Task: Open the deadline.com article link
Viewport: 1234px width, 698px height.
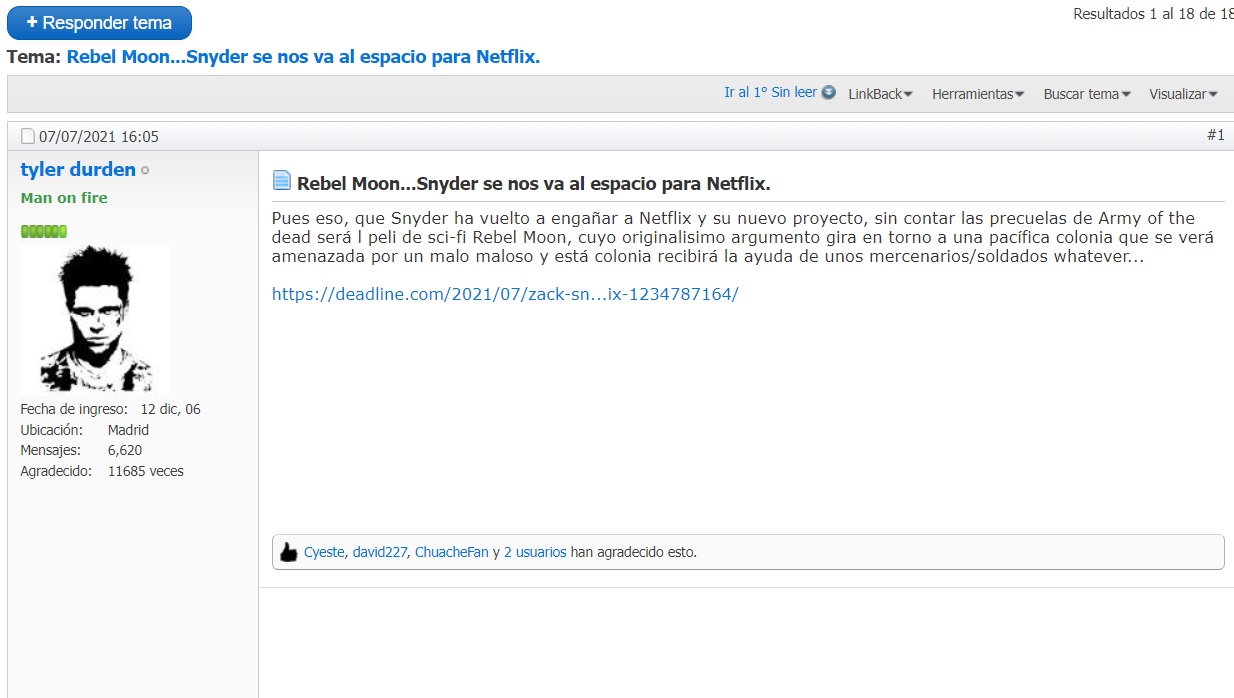Action: (505, 294)
